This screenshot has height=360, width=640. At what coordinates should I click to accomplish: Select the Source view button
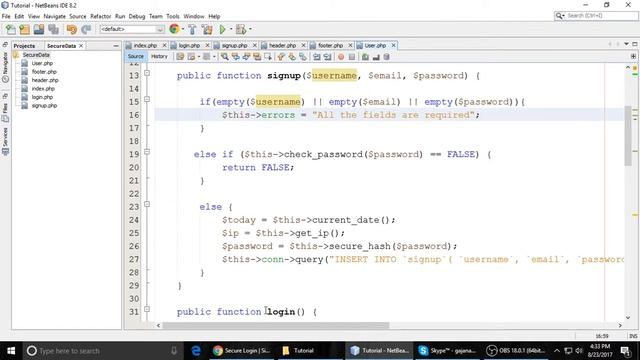[136, 57]
